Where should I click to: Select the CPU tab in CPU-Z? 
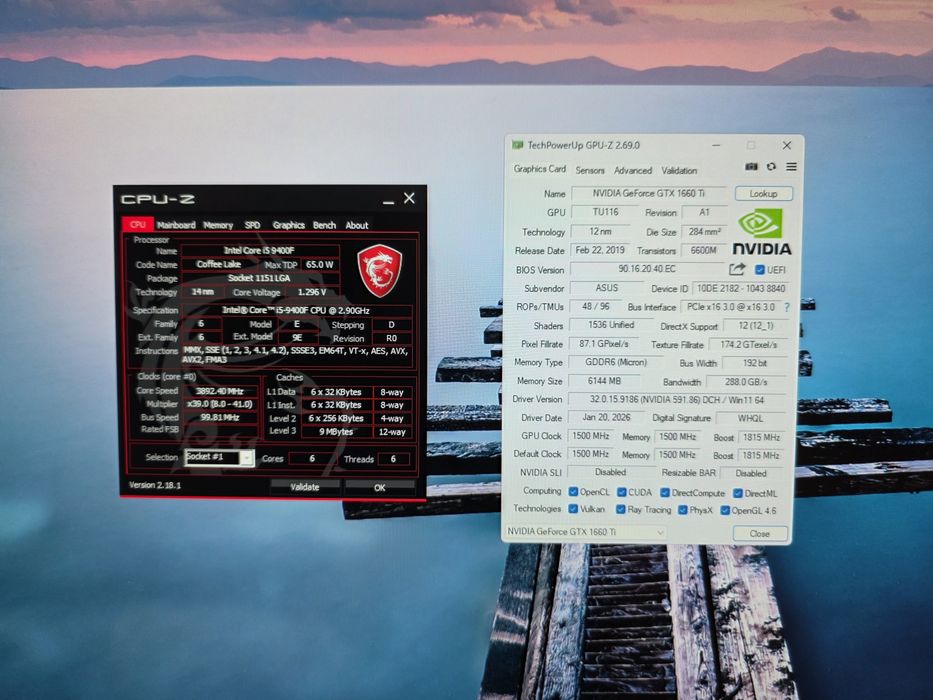(x=138, y=224)
